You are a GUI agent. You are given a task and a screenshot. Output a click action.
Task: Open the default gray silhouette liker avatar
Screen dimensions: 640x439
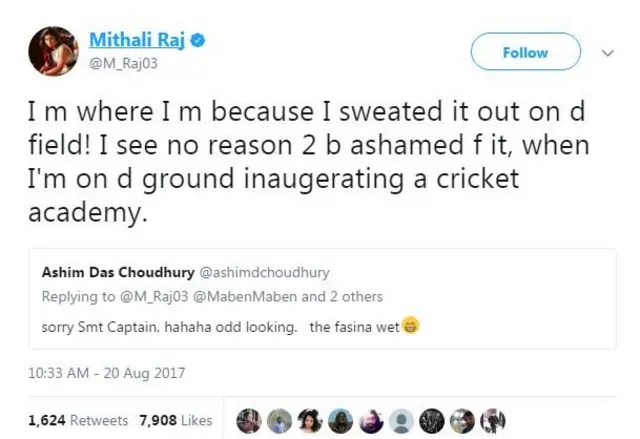pyautogui.click(x=400, y=421)
